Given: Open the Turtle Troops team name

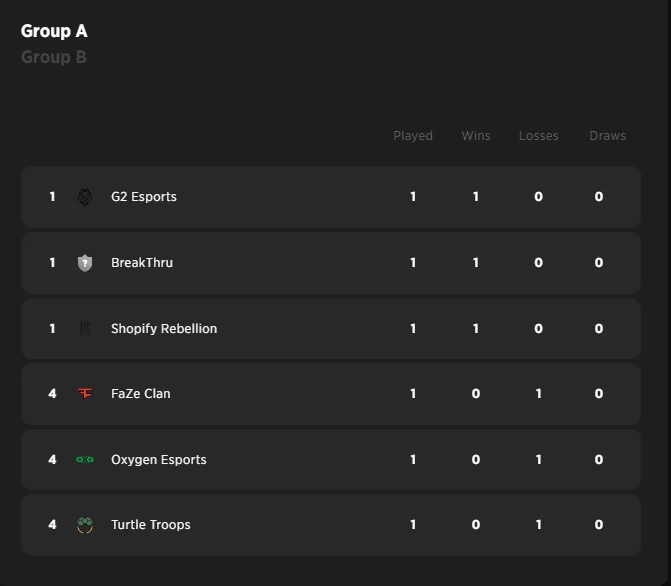Looking at the screenshot, I should (151, 524).
